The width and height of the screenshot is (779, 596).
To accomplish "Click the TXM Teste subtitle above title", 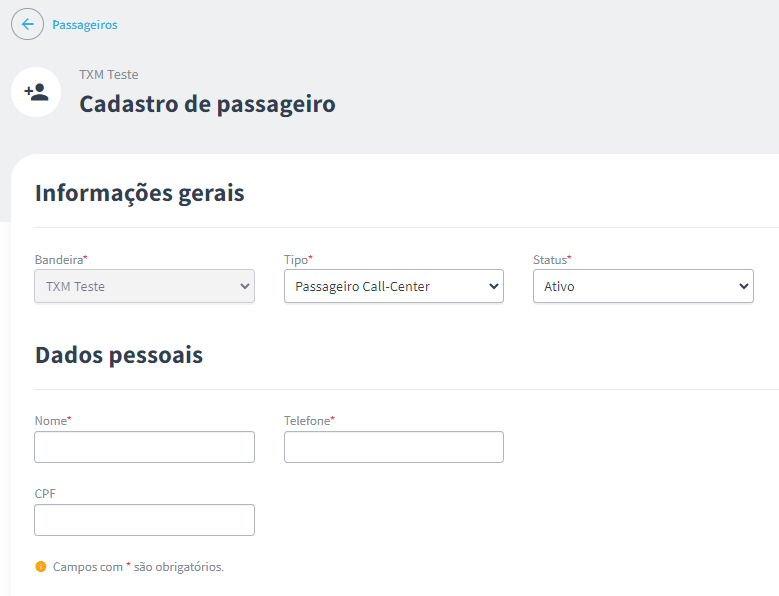I will (109, 74).
